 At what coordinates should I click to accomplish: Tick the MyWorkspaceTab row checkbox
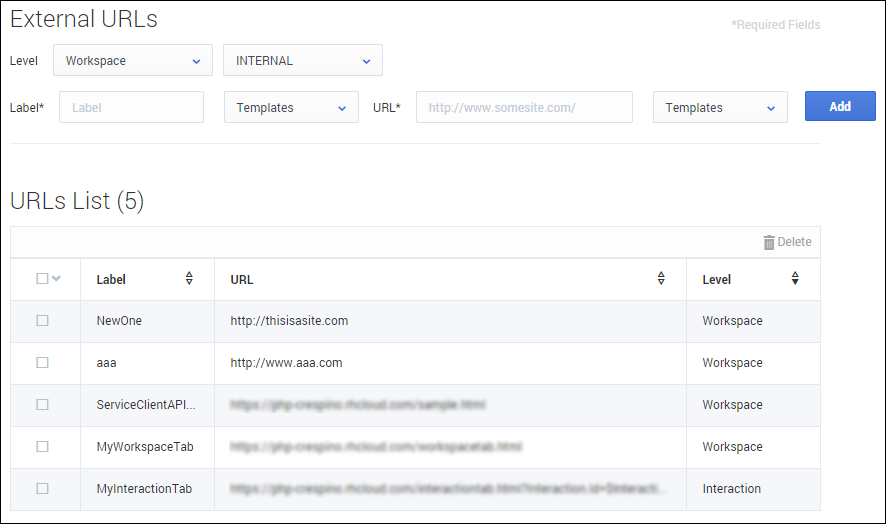click(42, 447)
